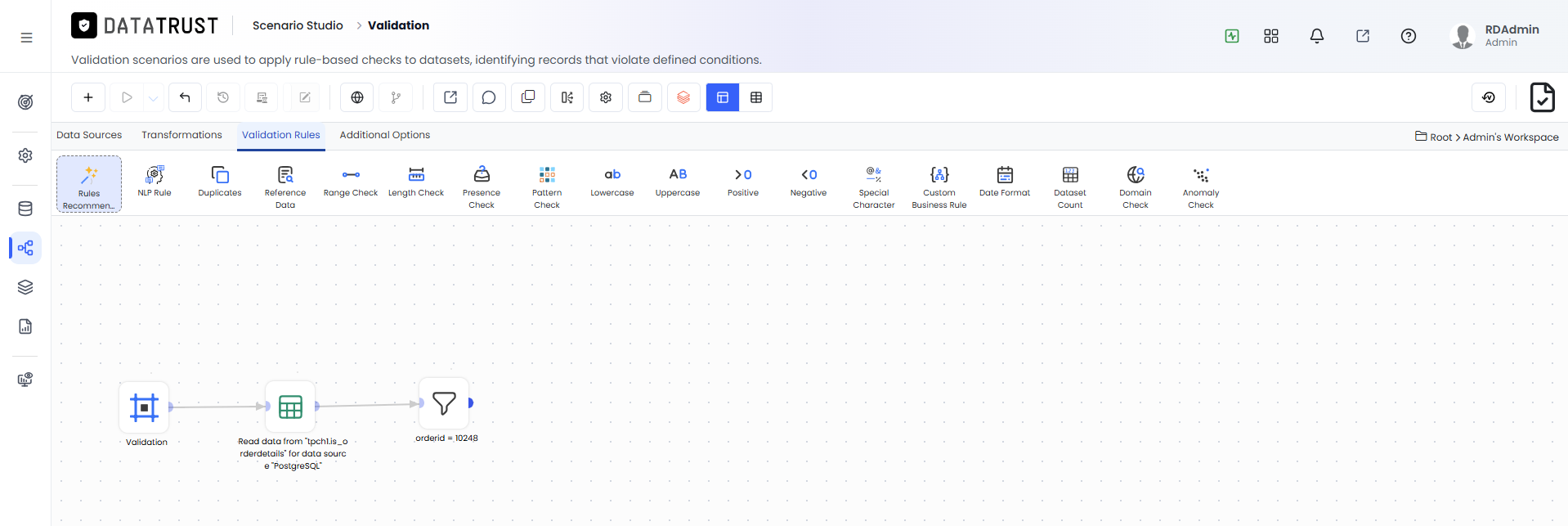Viewport: 1568px width, 526px height.
Task: Click the Domain Check globe icon
Action: tap(1136, 174)
